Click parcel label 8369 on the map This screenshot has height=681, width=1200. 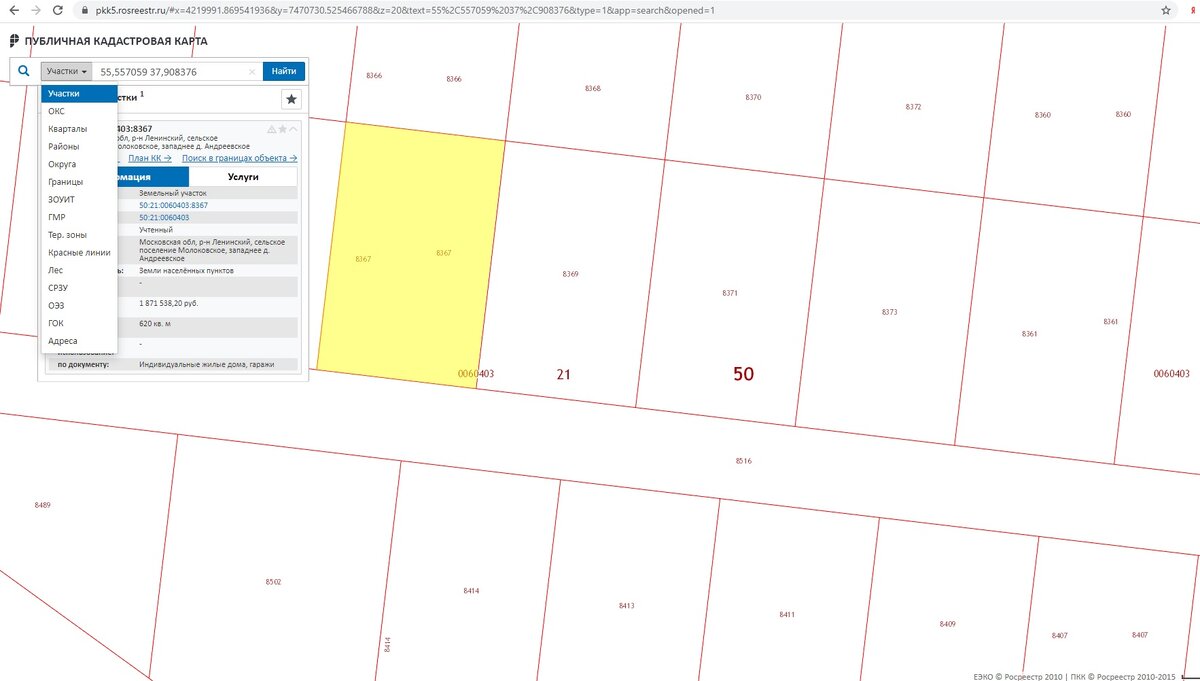pyautogui.click(x=570, y=274)
